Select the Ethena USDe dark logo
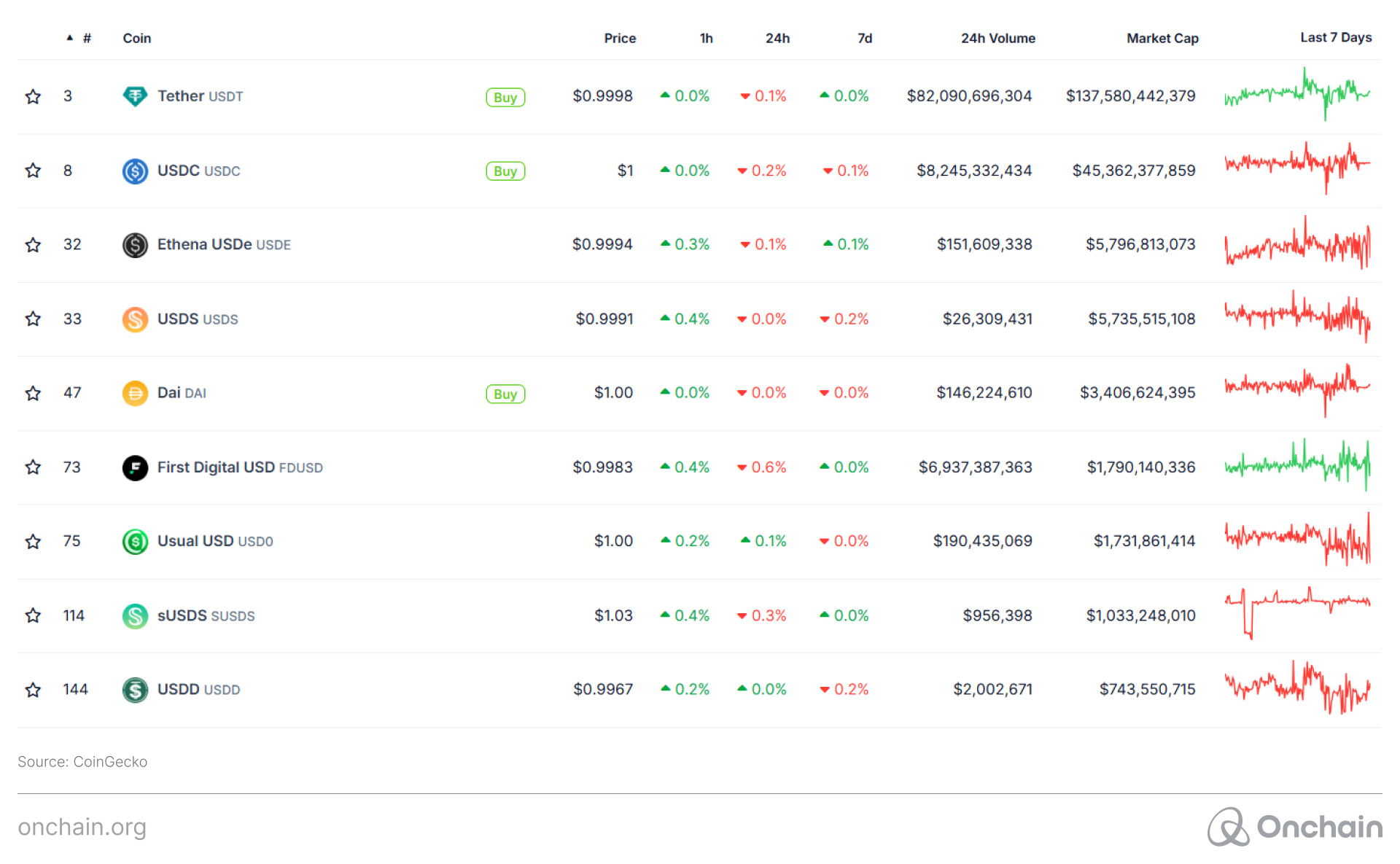This screenshot has width=1400, height=864. point(135,245)
